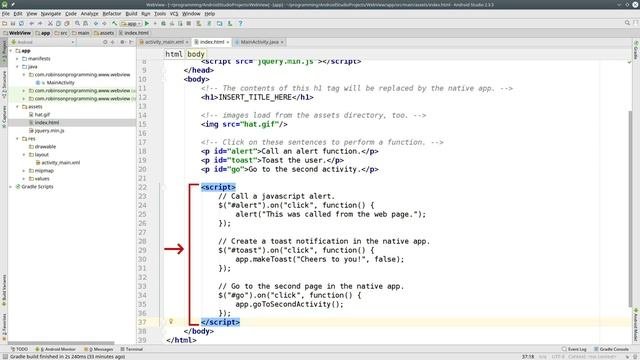Click the project panel horizontal scrollbar
Screen dimensions: 640x360
pos(61,343)
